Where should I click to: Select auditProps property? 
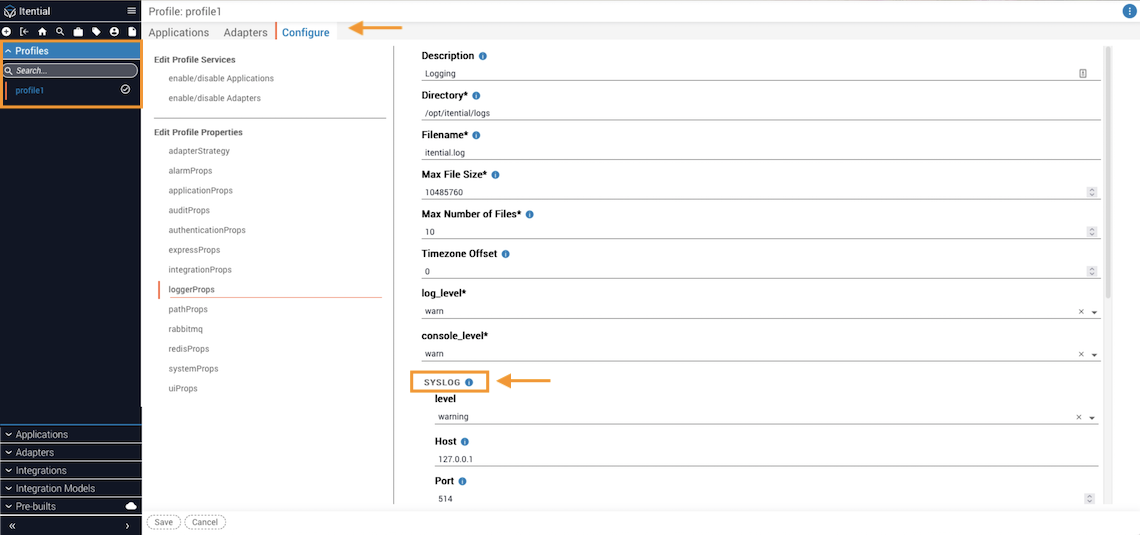click(x=189, y=210)
